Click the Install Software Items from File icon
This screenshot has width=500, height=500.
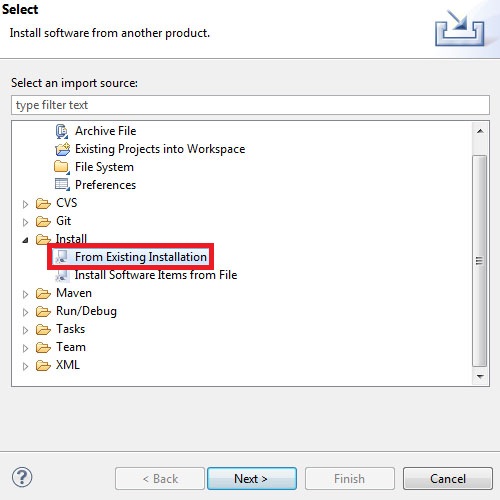coord(62,275)
